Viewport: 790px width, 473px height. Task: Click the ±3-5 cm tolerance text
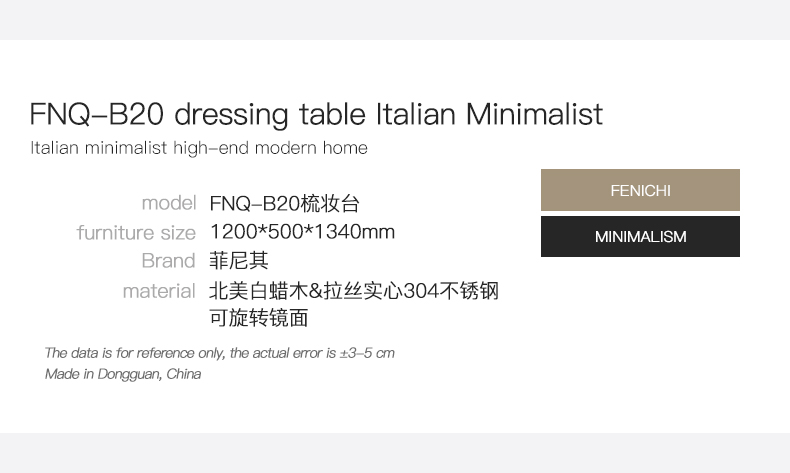[x=367, y=353]
